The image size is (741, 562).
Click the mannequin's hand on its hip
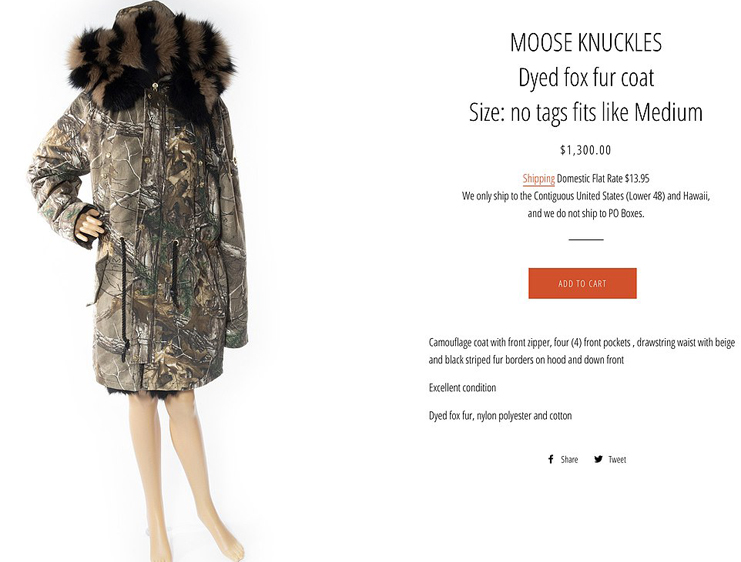[x=89, y=225]
